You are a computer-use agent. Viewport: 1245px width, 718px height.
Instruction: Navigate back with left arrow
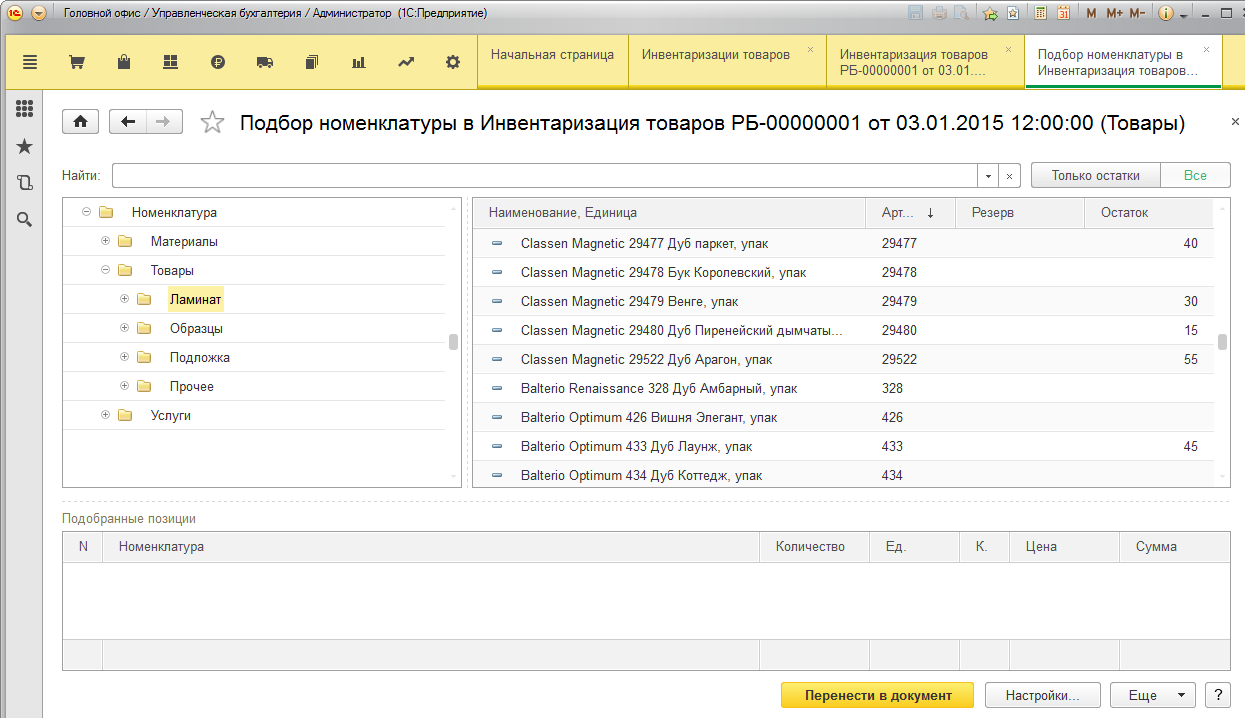coord(128,122)
